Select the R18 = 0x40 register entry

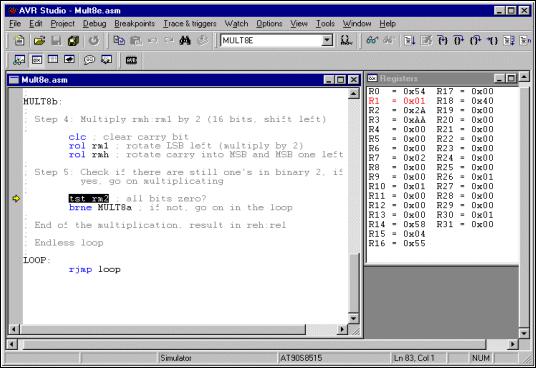click(x=465, y=101)
